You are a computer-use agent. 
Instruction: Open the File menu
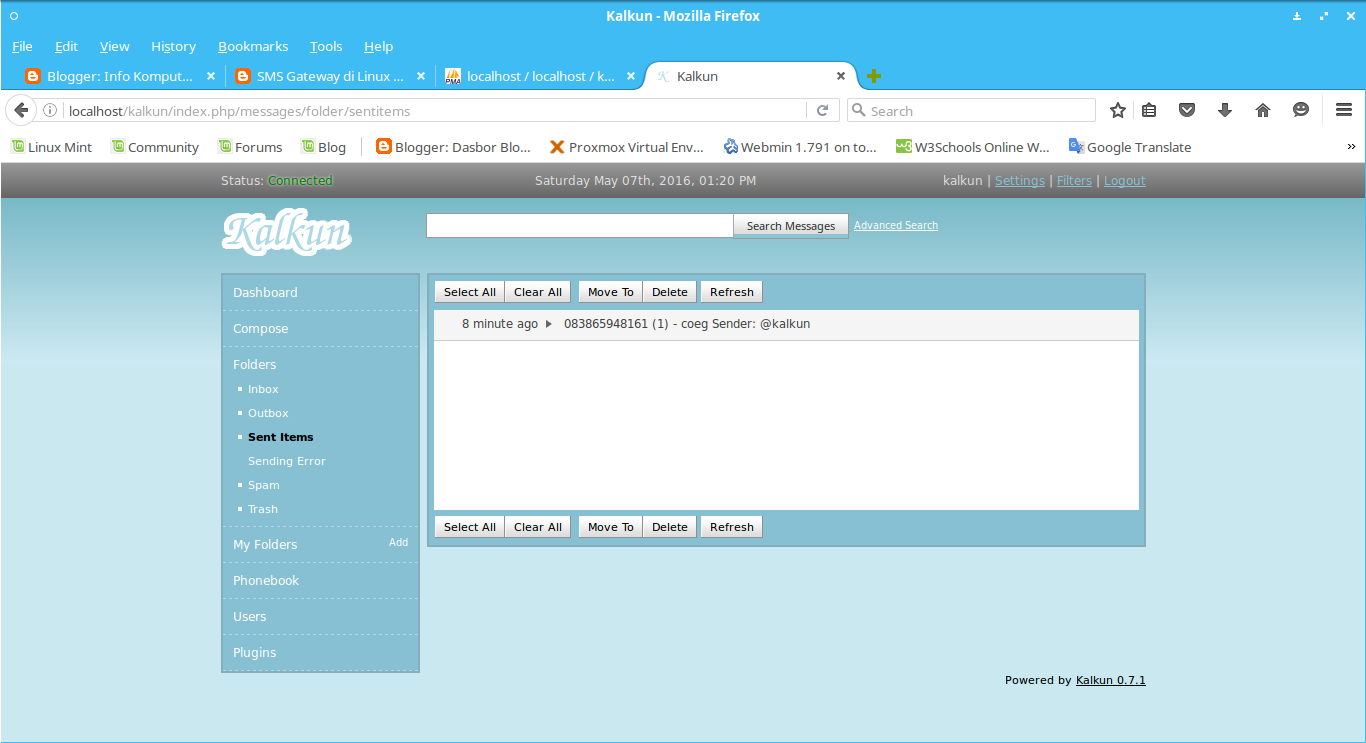tap(22, 46)
